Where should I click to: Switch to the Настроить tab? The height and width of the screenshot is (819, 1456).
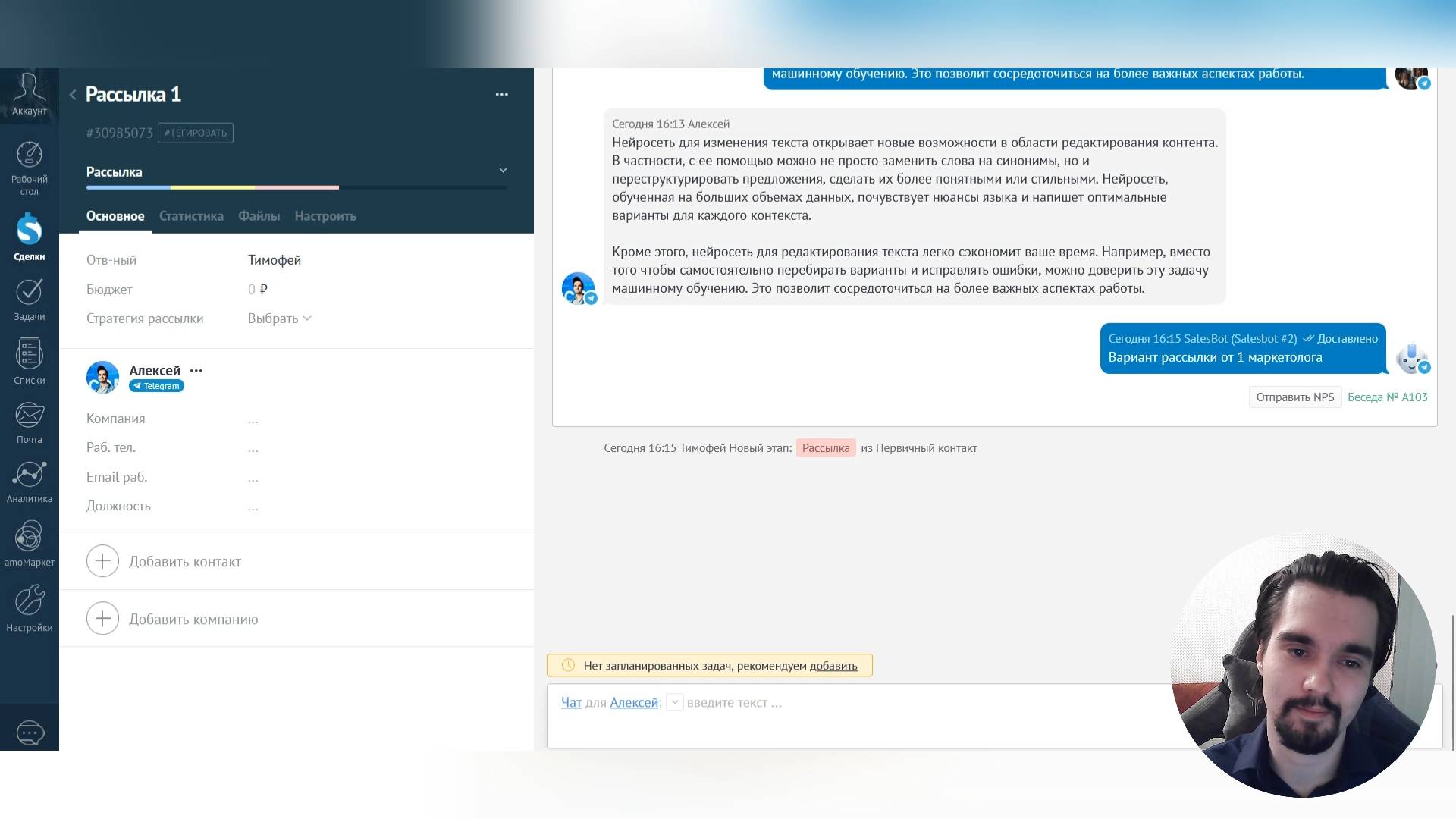coord(325,216)
